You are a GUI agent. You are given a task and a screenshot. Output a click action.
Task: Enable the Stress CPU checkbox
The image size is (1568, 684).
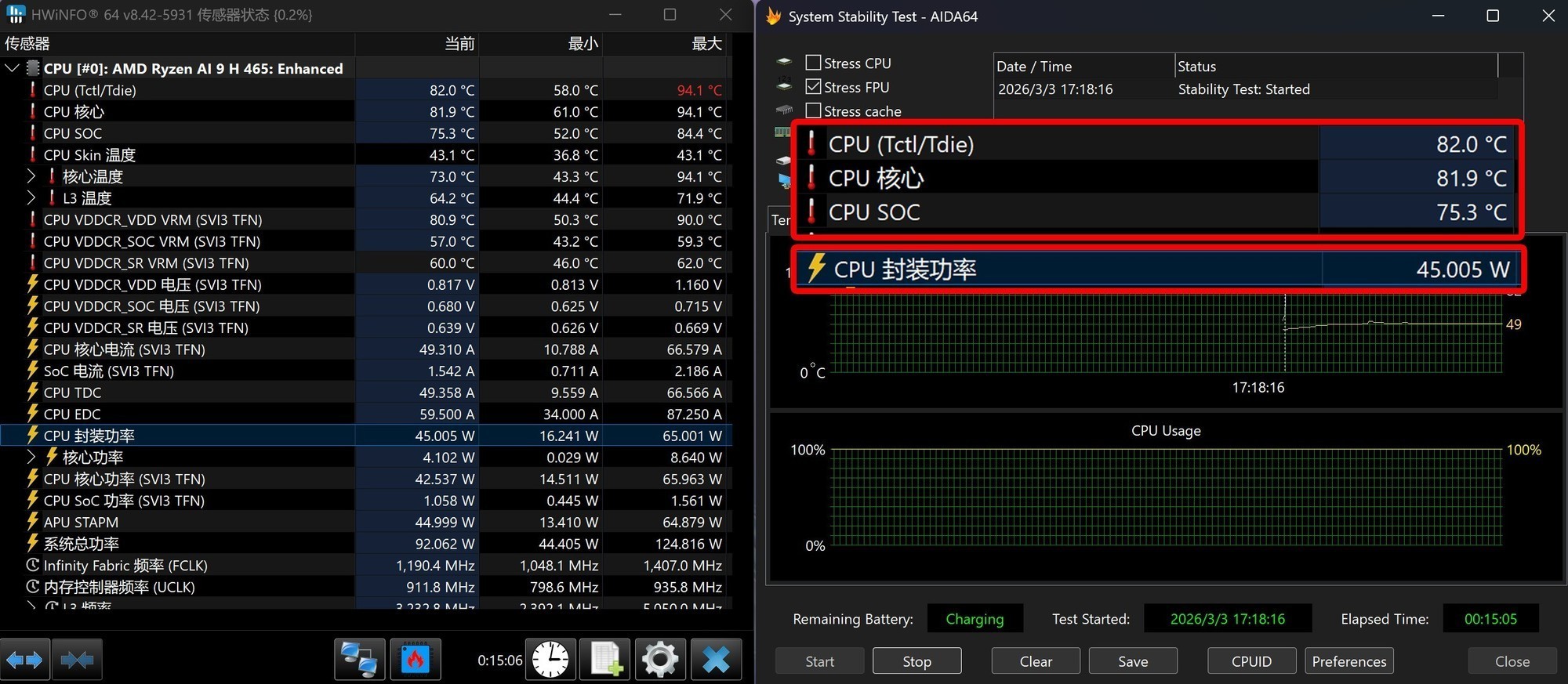(x=814, y=63)
